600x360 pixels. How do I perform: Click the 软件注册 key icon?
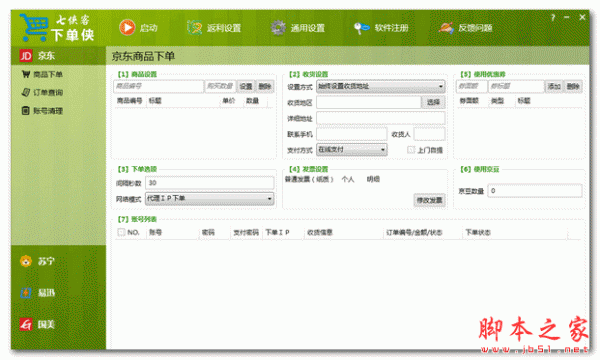[361, 28]
